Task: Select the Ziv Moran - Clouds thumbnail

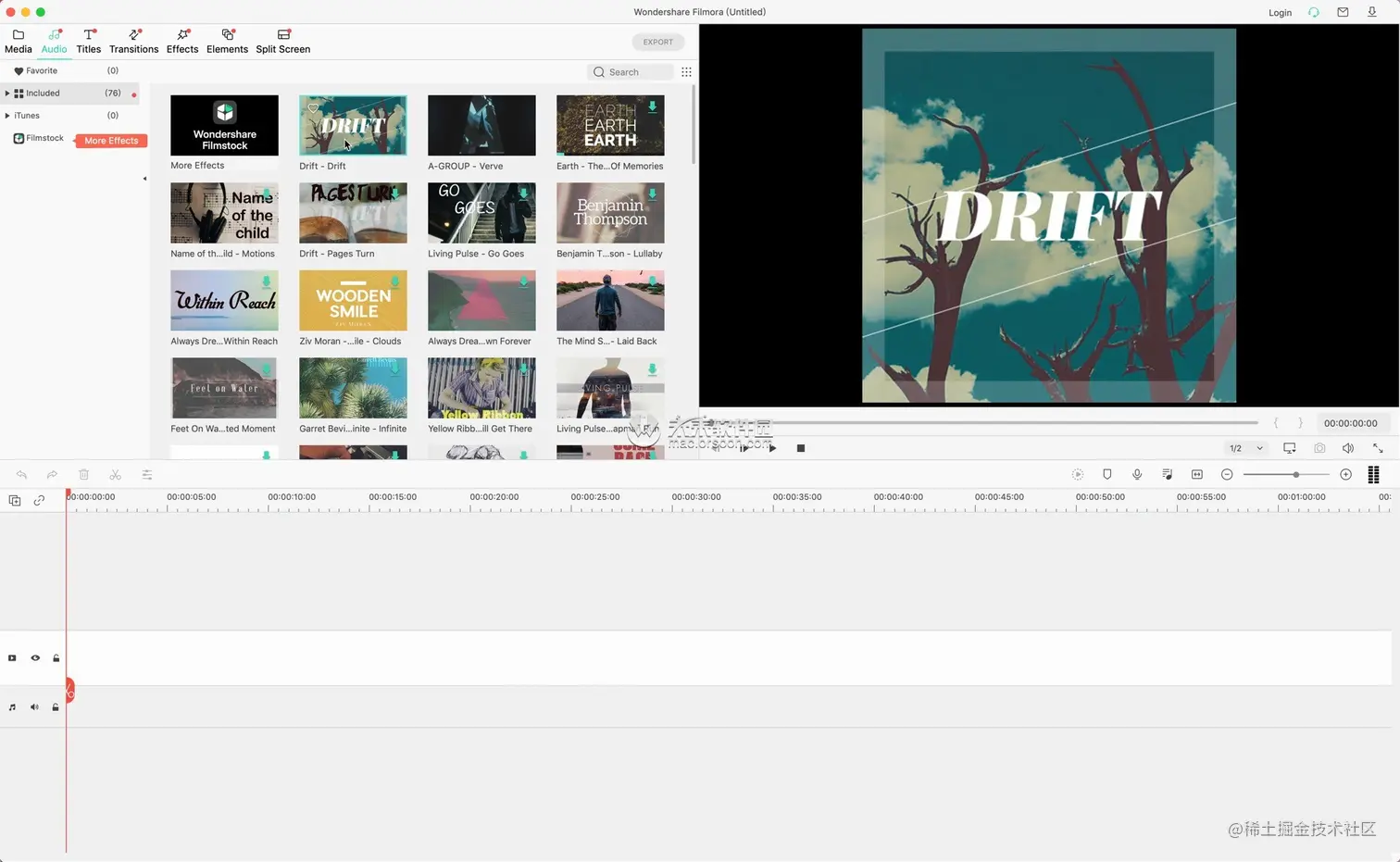Action: (353, 300)
